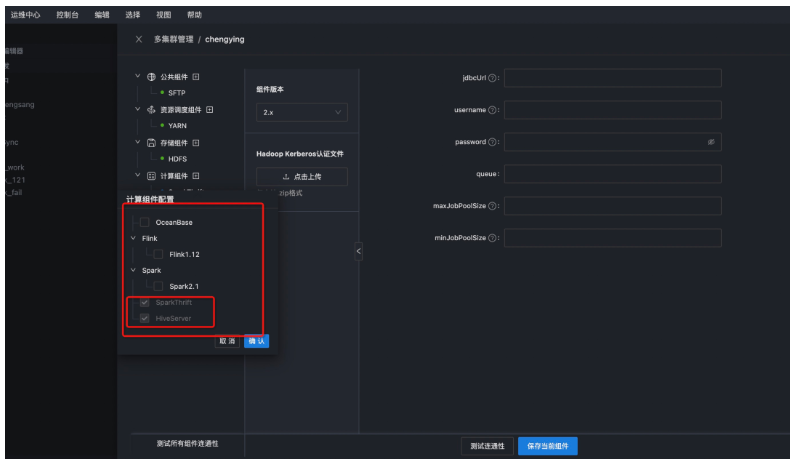Check the OceanBase checkbox
Viewport: 799px width, 468px height.
145,222
